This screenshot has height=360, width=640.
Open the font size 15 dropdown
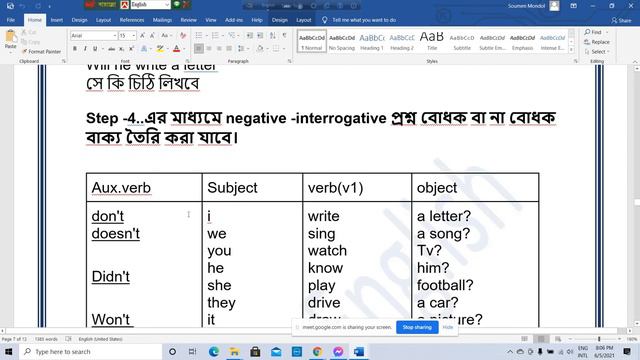pos(133,36)
